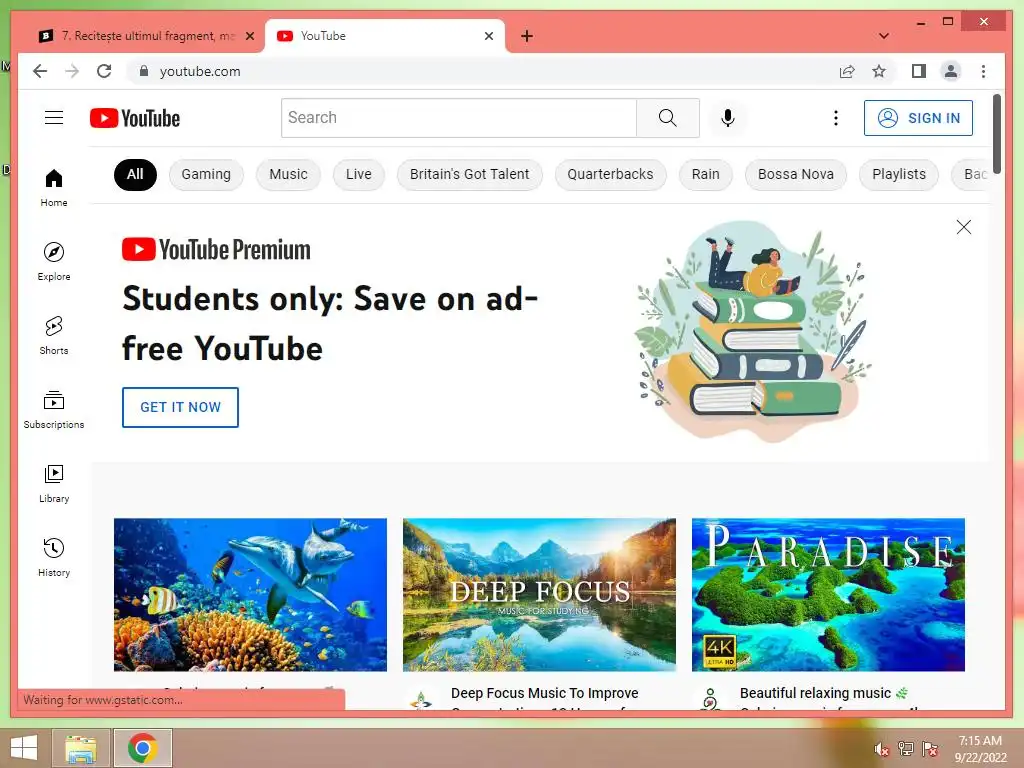Open a new browser tab
The height and width of the screenshot is (768, 1024).
[527, 36]
